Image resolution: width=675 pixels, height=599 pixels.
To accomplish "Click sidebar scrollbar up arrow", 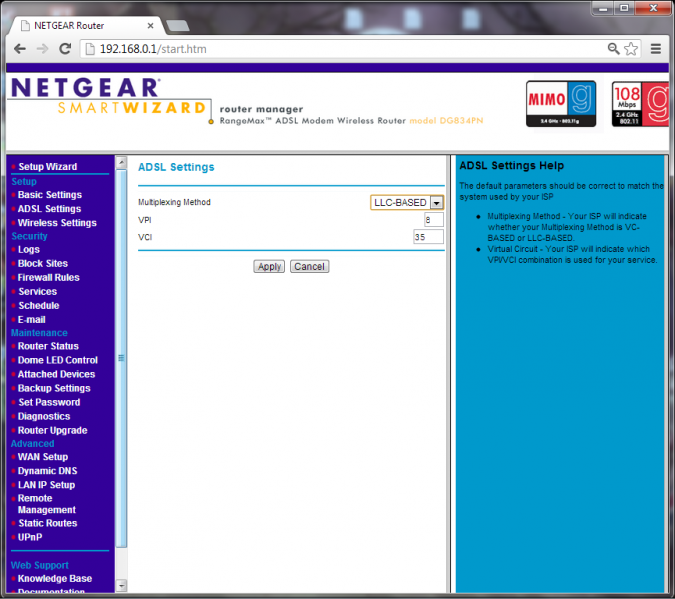I will click(121, 162).
